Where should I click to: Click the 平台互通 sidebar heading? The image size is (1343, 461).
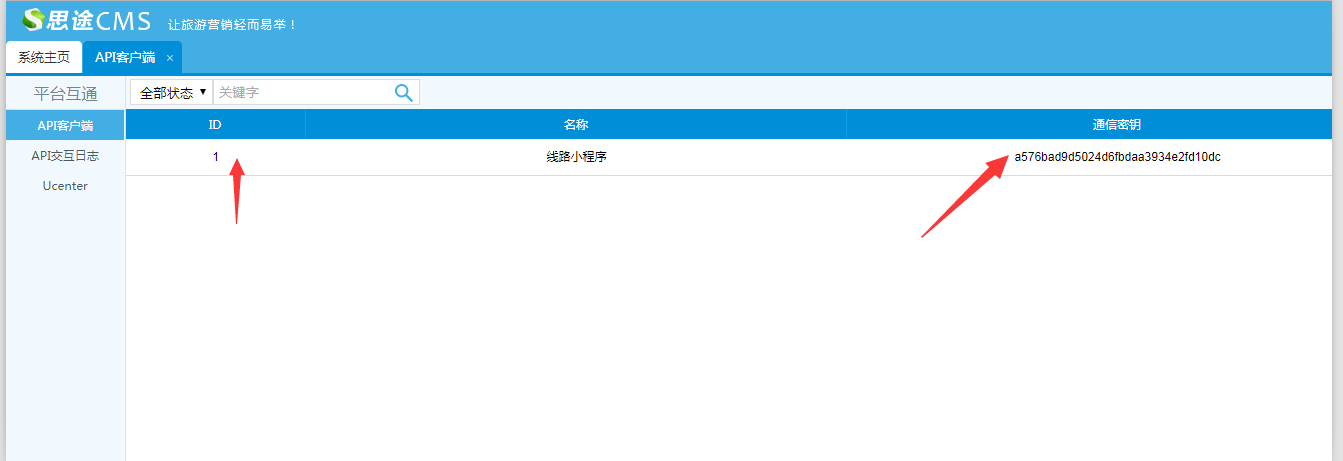pyautogui.click(x=65, y=94)
